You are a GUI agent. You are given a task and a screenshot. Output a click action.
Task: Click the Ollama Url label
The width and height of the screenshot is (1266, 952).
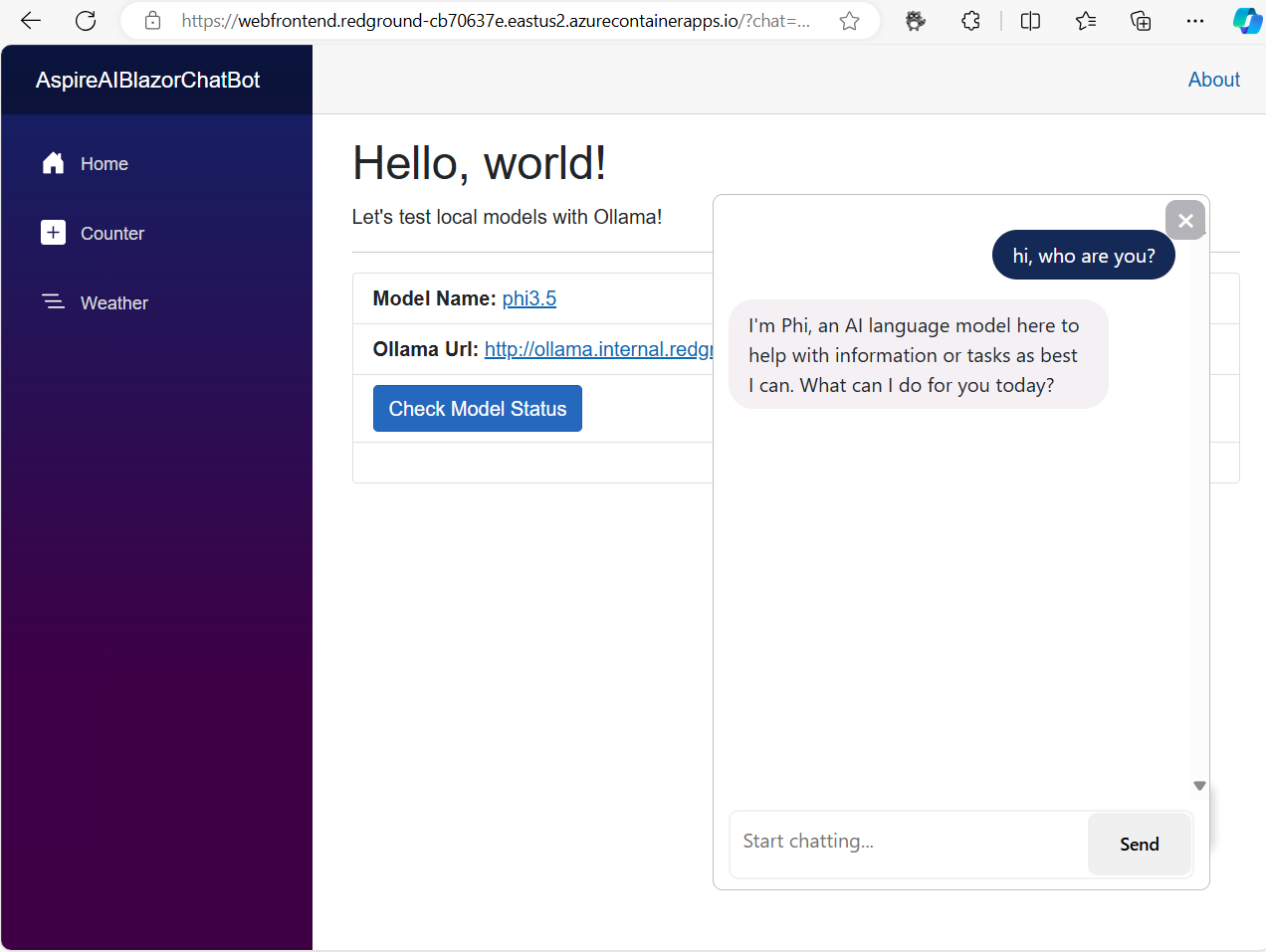(426, 349)
